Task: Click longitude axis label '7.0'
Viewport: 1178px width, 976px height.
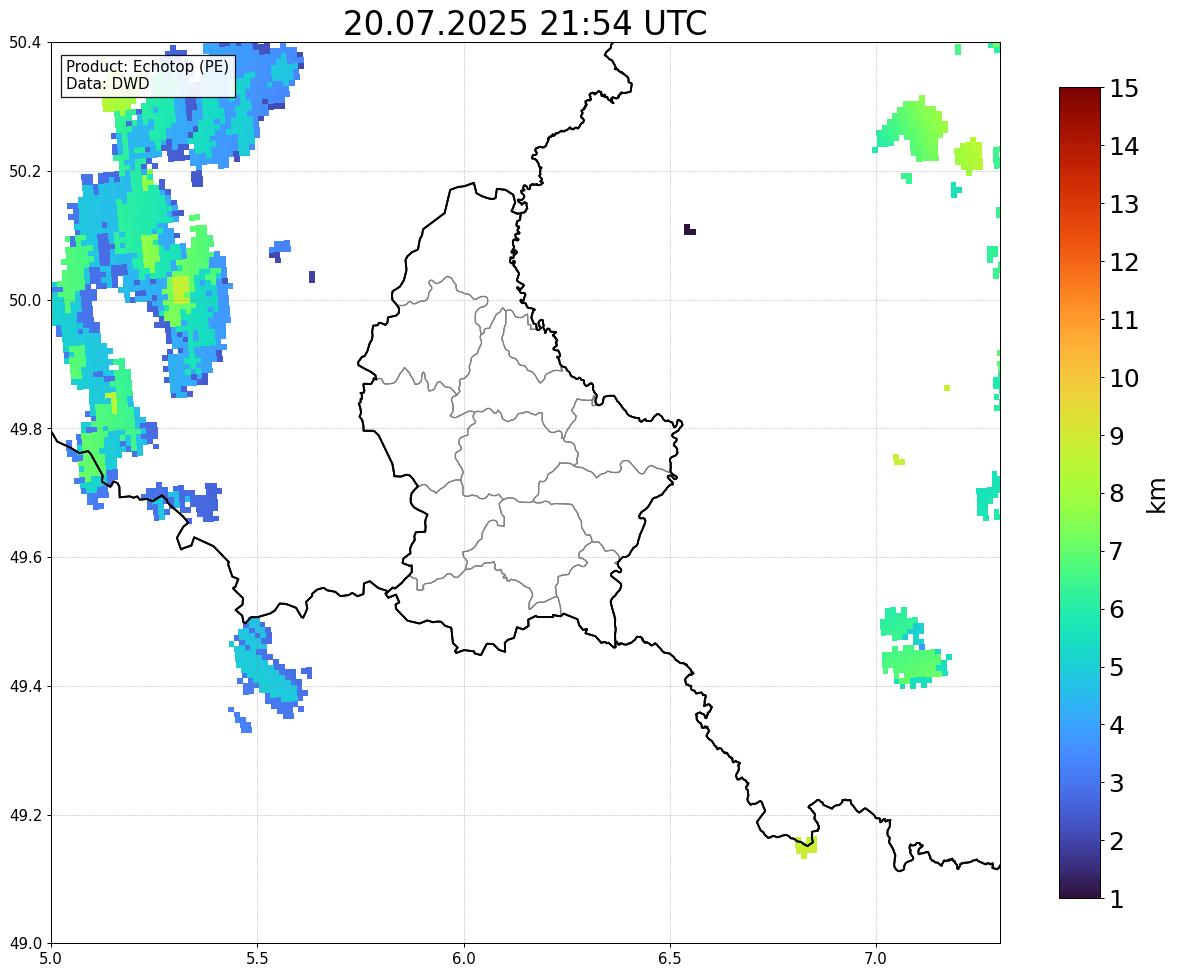Action: click(x=876, y=959)
